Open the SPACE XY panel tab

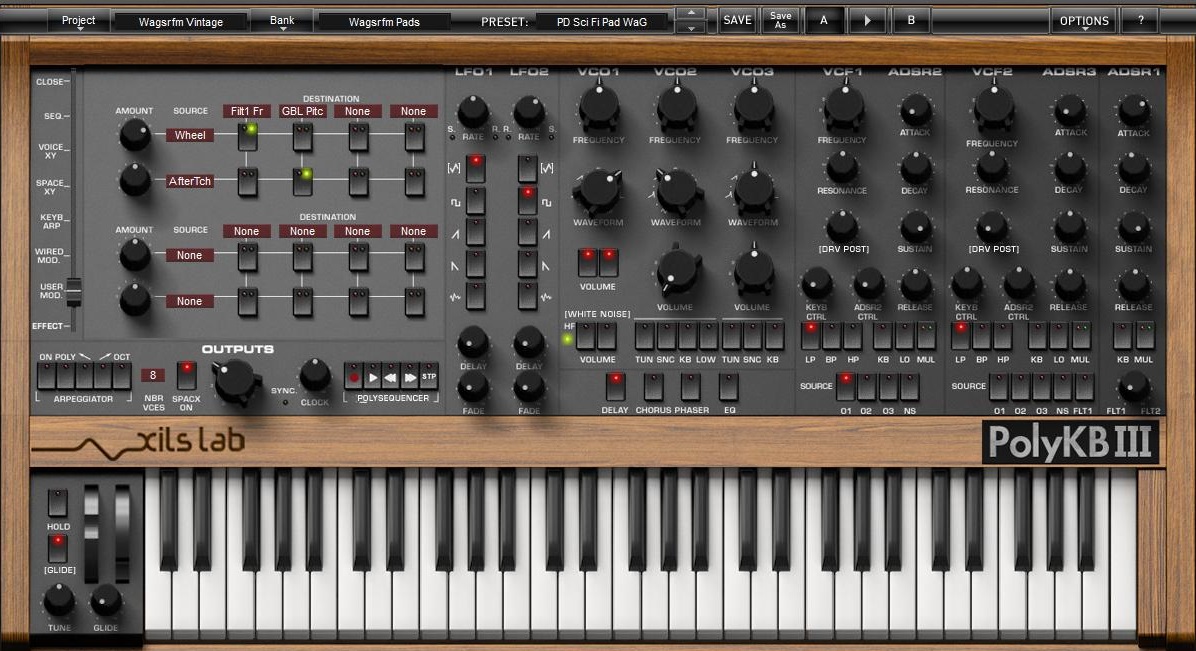coord(52,186)
